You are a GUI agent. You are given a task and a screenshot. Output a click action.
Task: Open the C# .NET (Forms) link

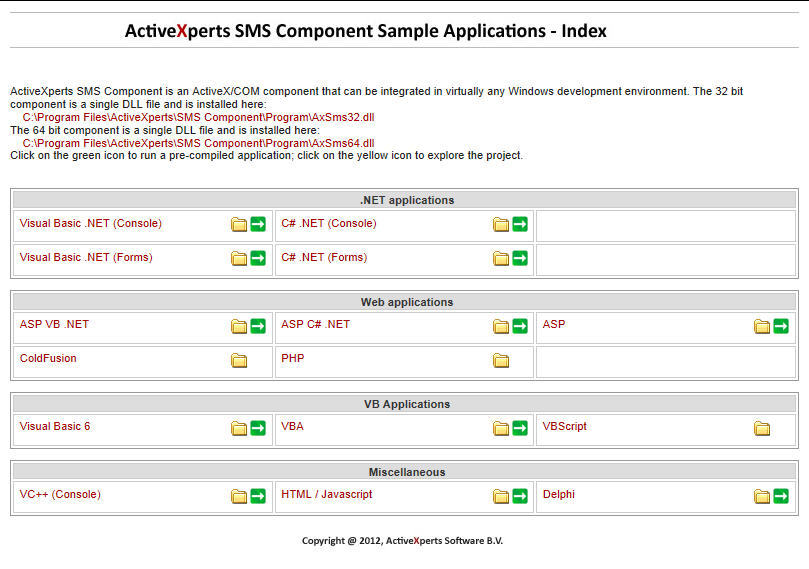(x=324, y=257)
